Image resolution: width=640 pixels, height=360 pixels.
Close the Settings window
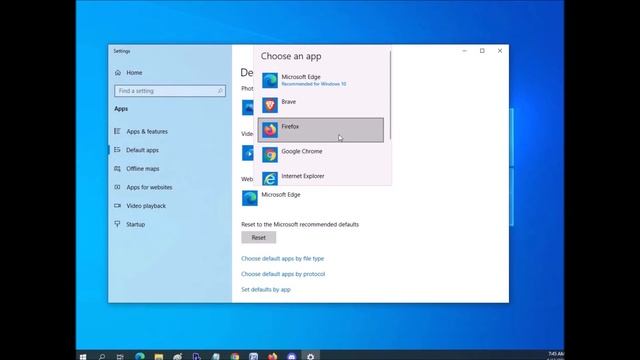500,51
